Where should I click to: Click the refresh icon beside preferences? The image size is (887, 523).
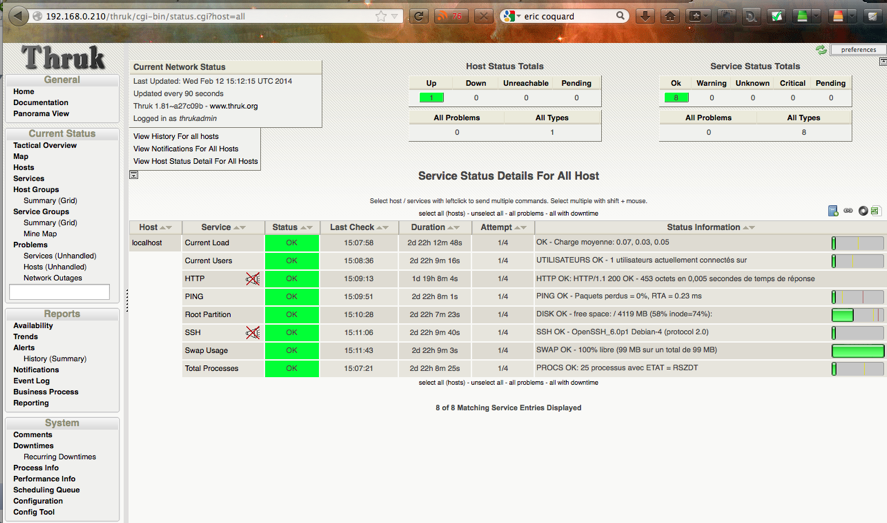[x=821, y=49]
